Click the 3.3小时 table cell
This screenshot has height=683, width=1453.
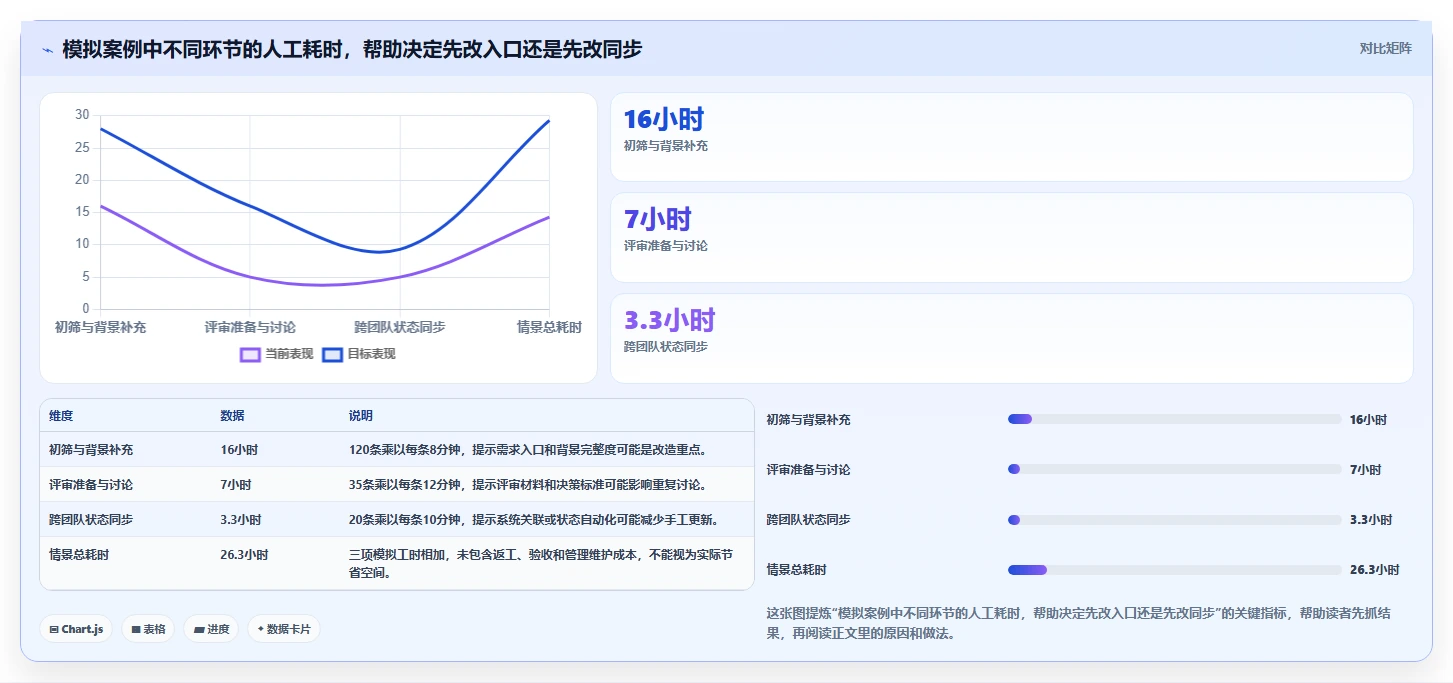pos(241,520)
